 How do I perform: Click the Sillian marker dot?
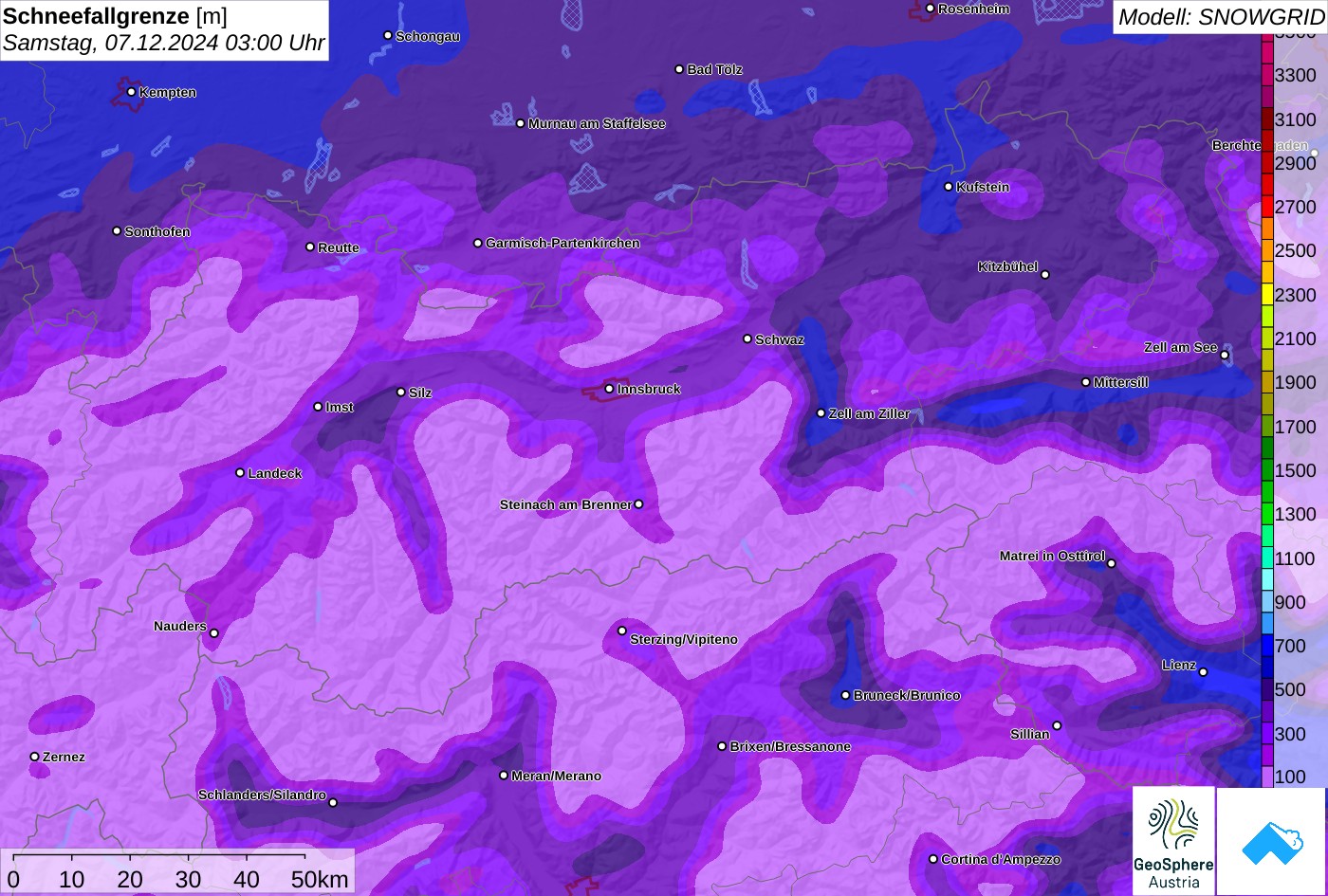pyautogui.click(x=1057, y=726)
